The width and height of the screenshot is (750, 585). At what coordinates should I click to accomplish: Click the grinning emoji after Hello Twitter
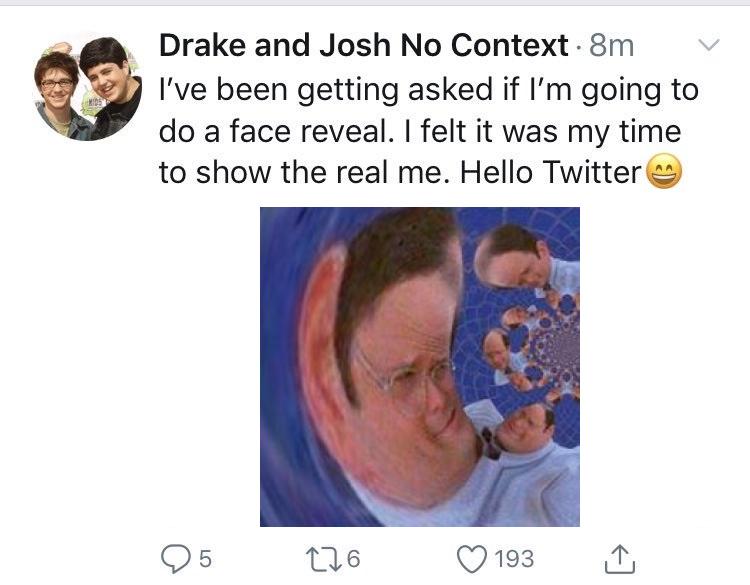[x=665, y=172]
